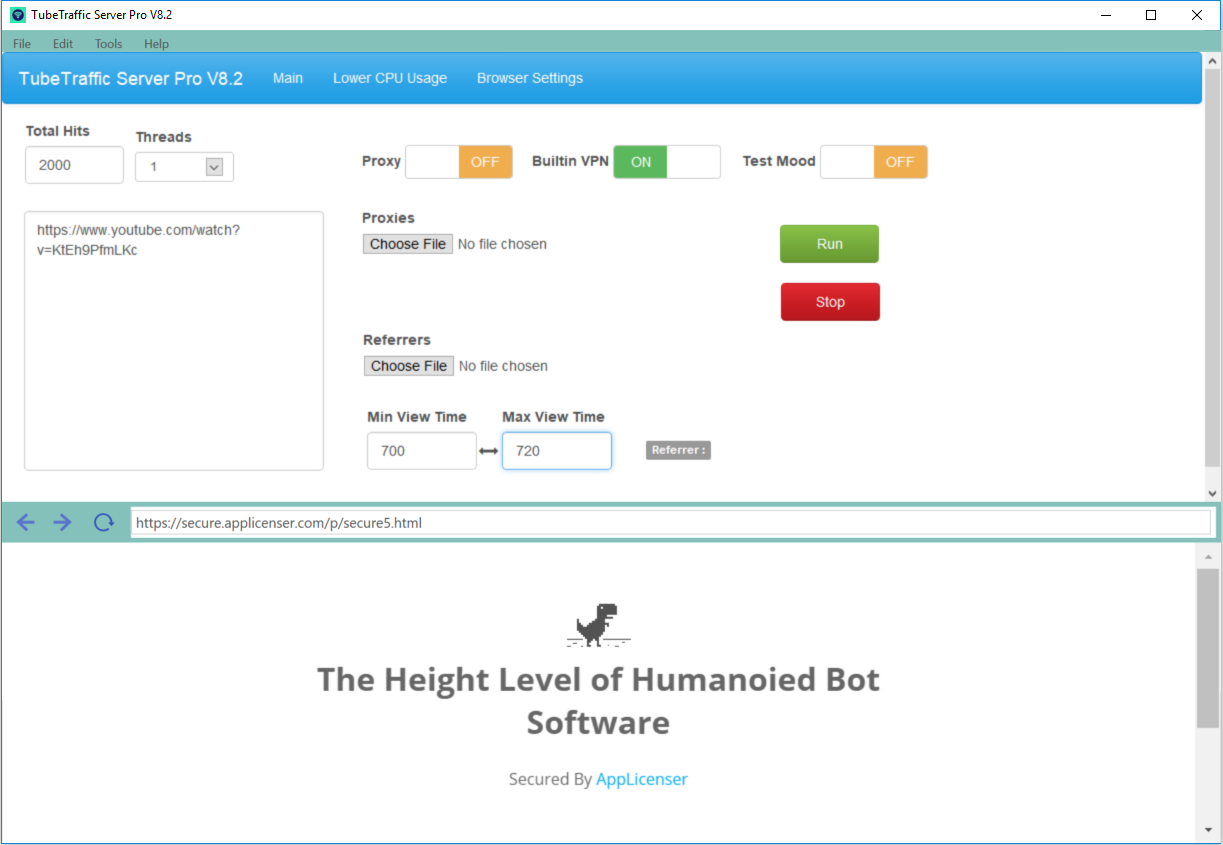This screenshot has height=845, width=1223.
Task: Open the Browser Settings tab
Action: point(529,78)
